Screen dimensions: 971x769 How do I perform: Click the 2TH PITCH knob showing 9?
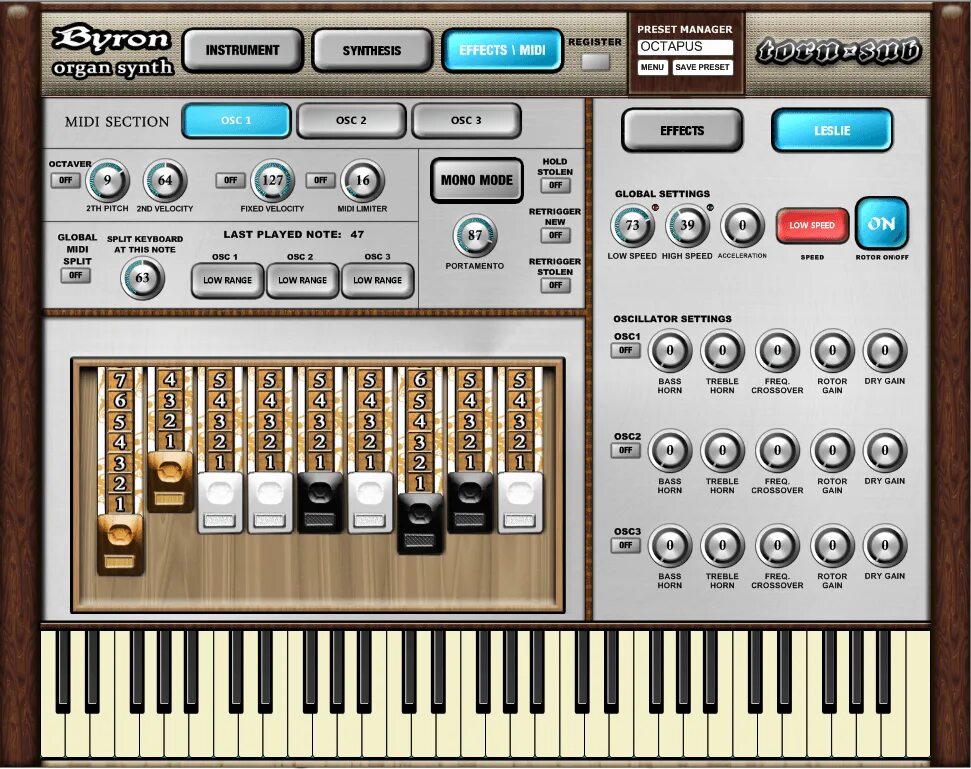108,181
